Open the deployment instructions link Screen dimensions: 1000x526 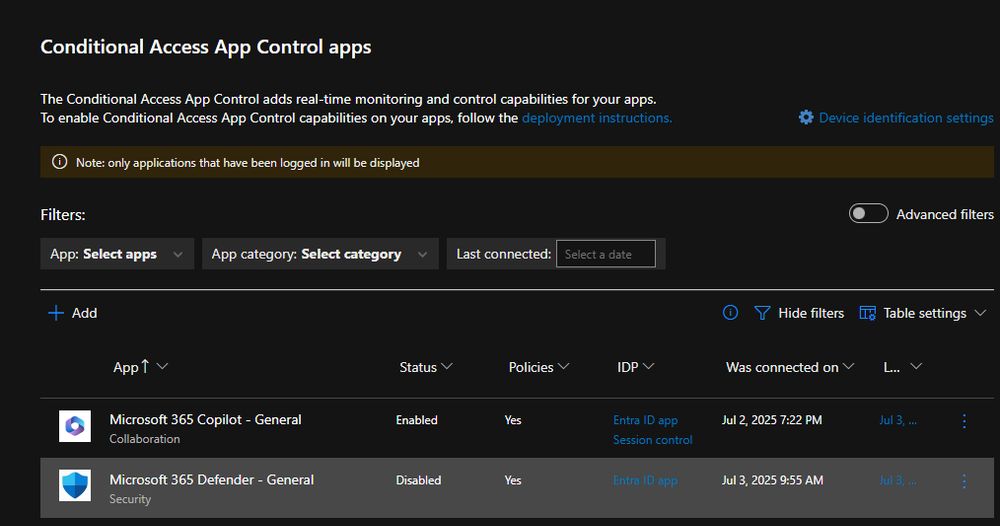[x=597, y=118]
